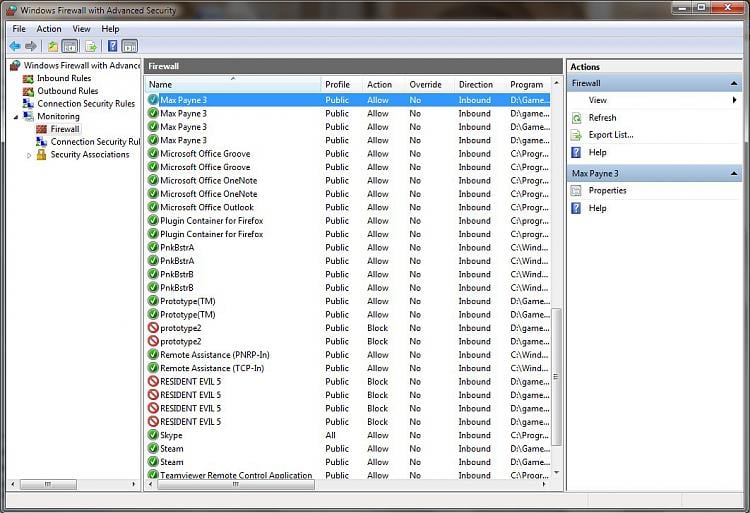This screenshot has height=513, width=750.
Task: Select Teamviewer Remote Control Application rule
Action: (348, 475)
